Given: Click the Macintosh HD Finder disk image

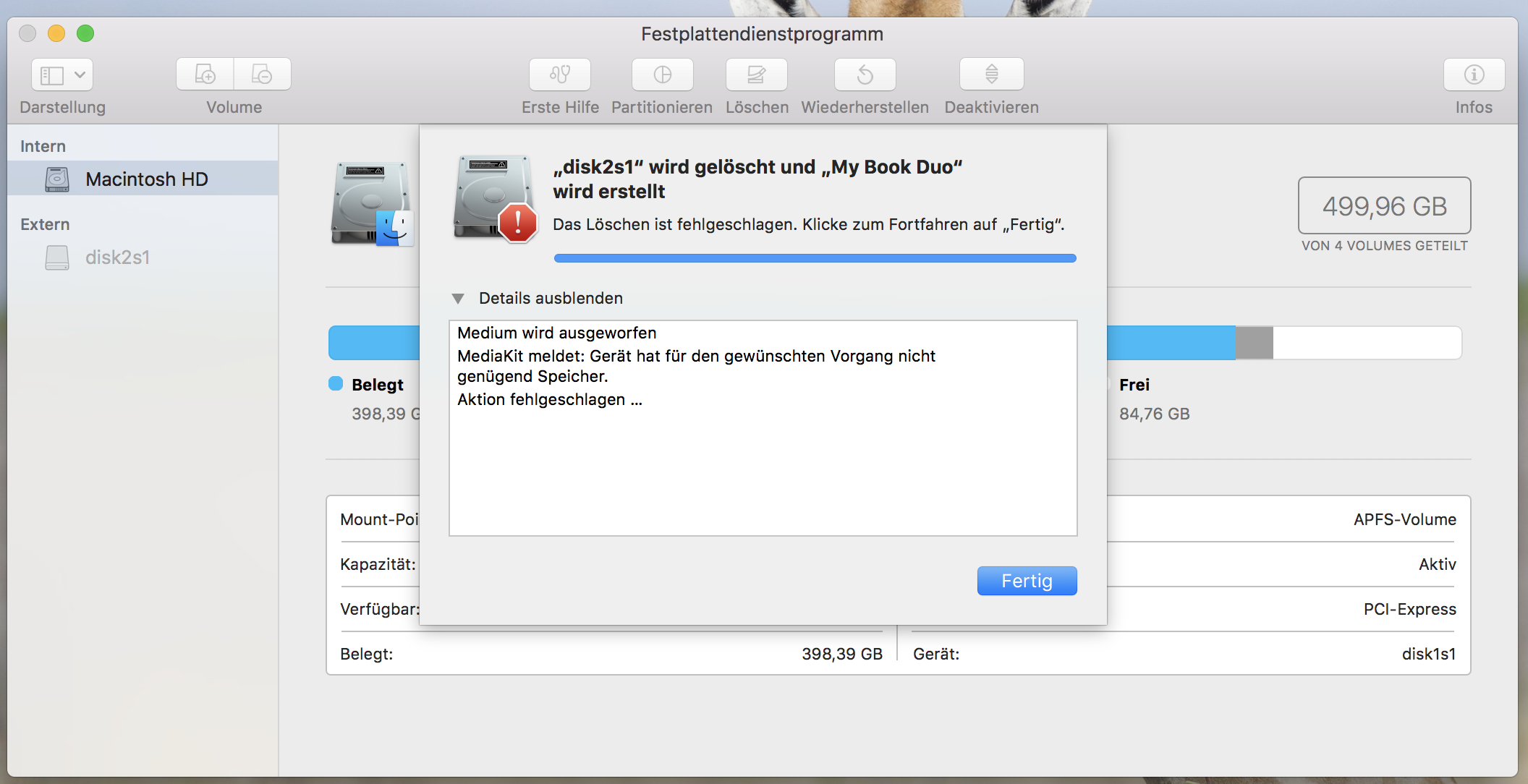Looking at the screenshot, I should coord(372,205).
